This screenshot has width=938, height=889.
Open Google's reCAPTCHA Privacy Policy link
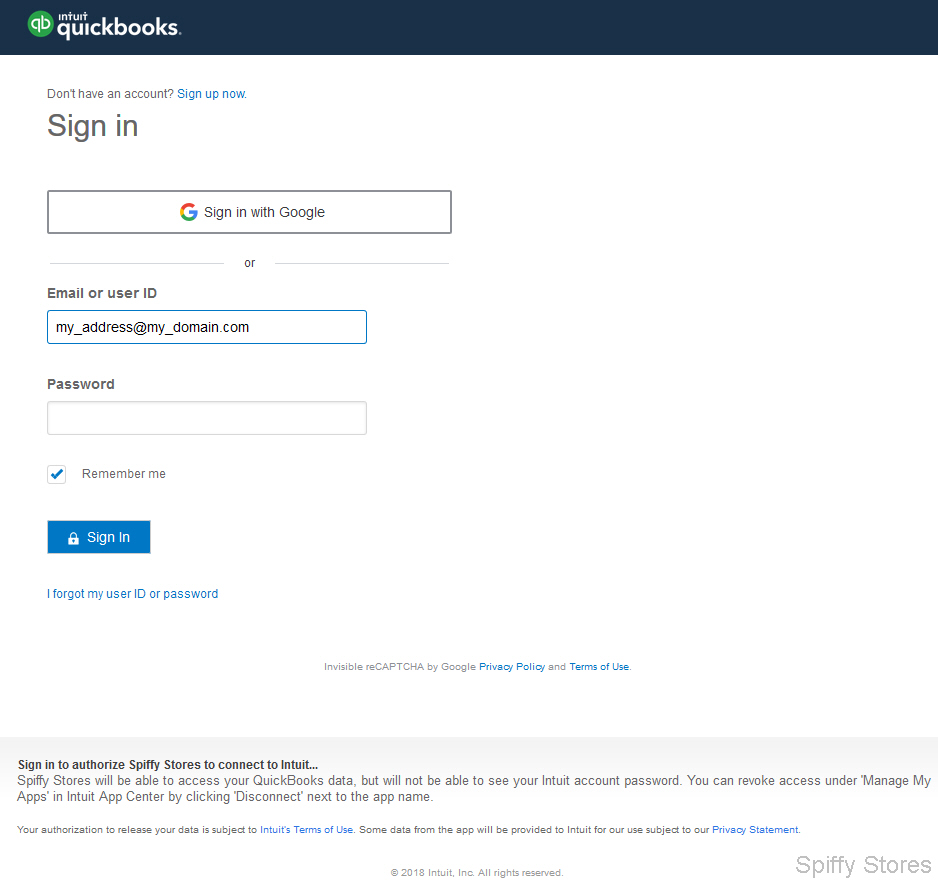tap(512, 666)
